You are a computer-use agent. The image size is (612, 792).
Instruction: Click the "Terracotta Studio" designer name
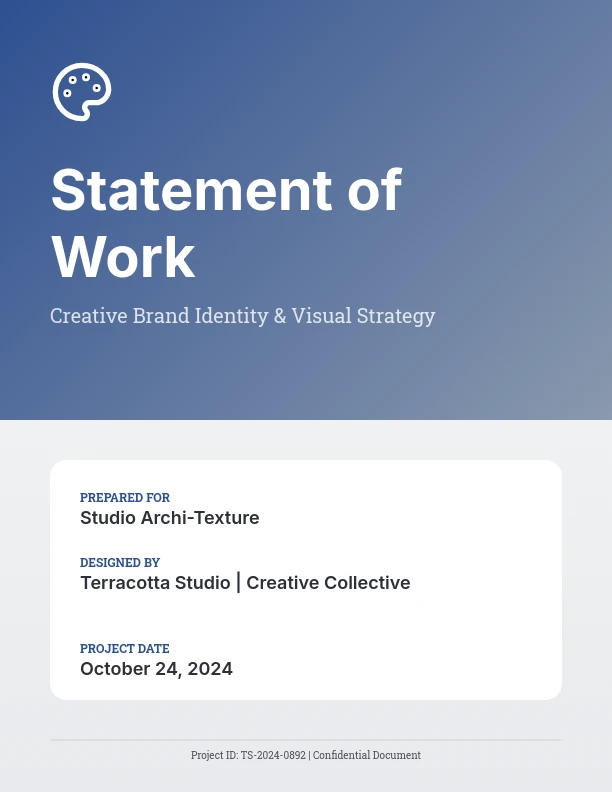(x=155, y=583)
